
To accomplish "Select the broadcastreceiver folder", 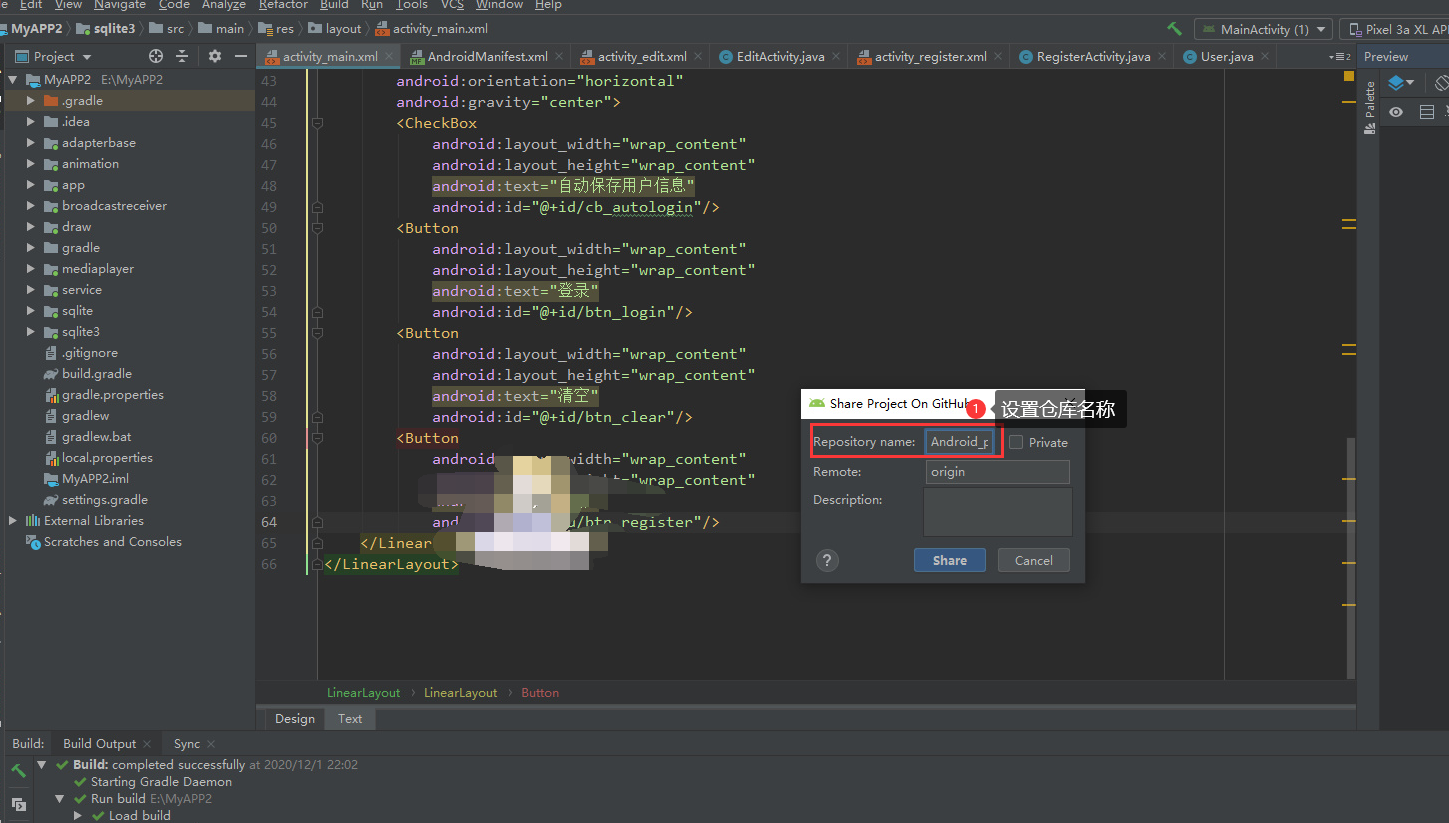I will tap(114, 205).
